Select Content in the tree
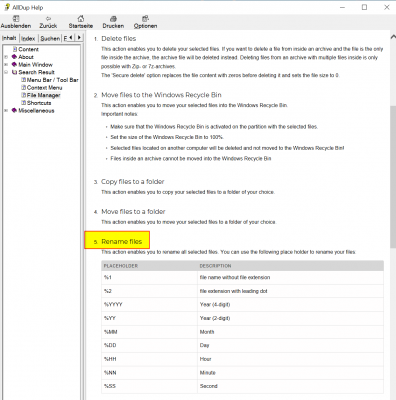Image resolution: width=396 pixels, height=400 pixels. [x=28, y=49]
